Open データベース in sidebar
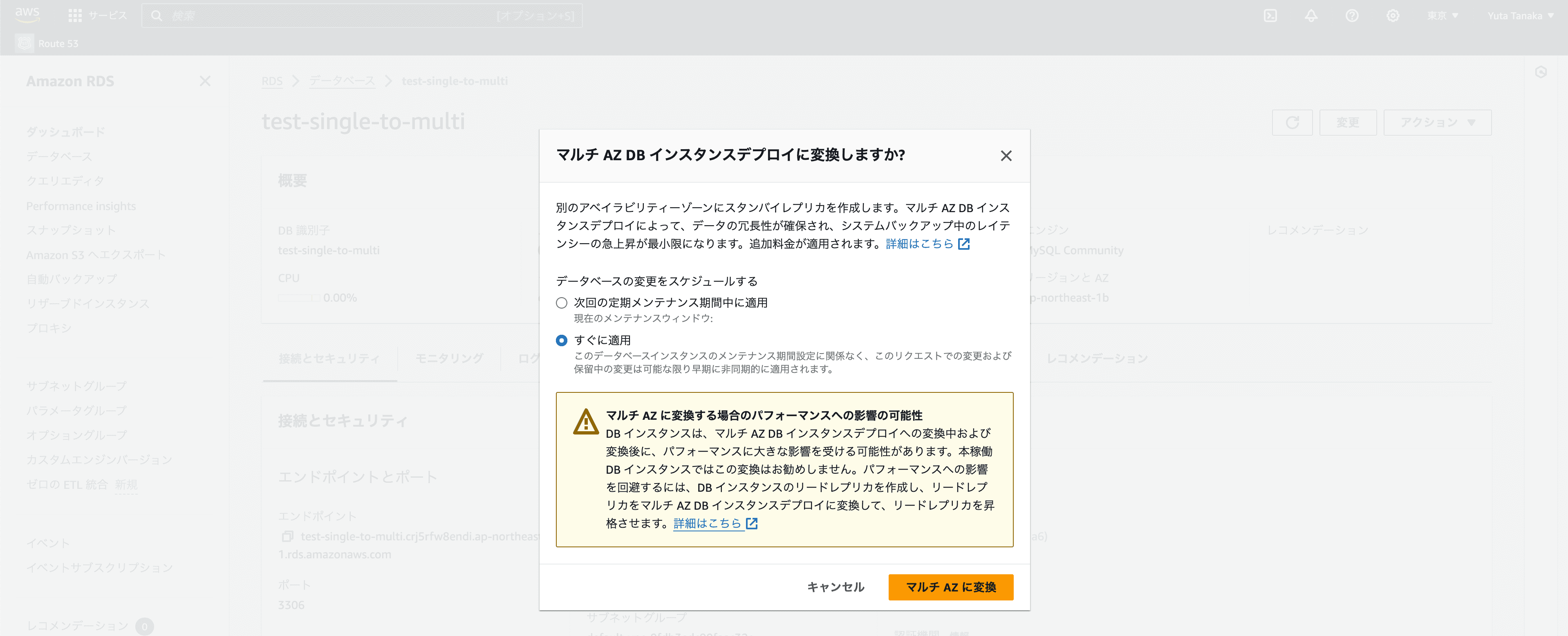The width and height of the screenshot is (1568, 636). click(59, 157)
